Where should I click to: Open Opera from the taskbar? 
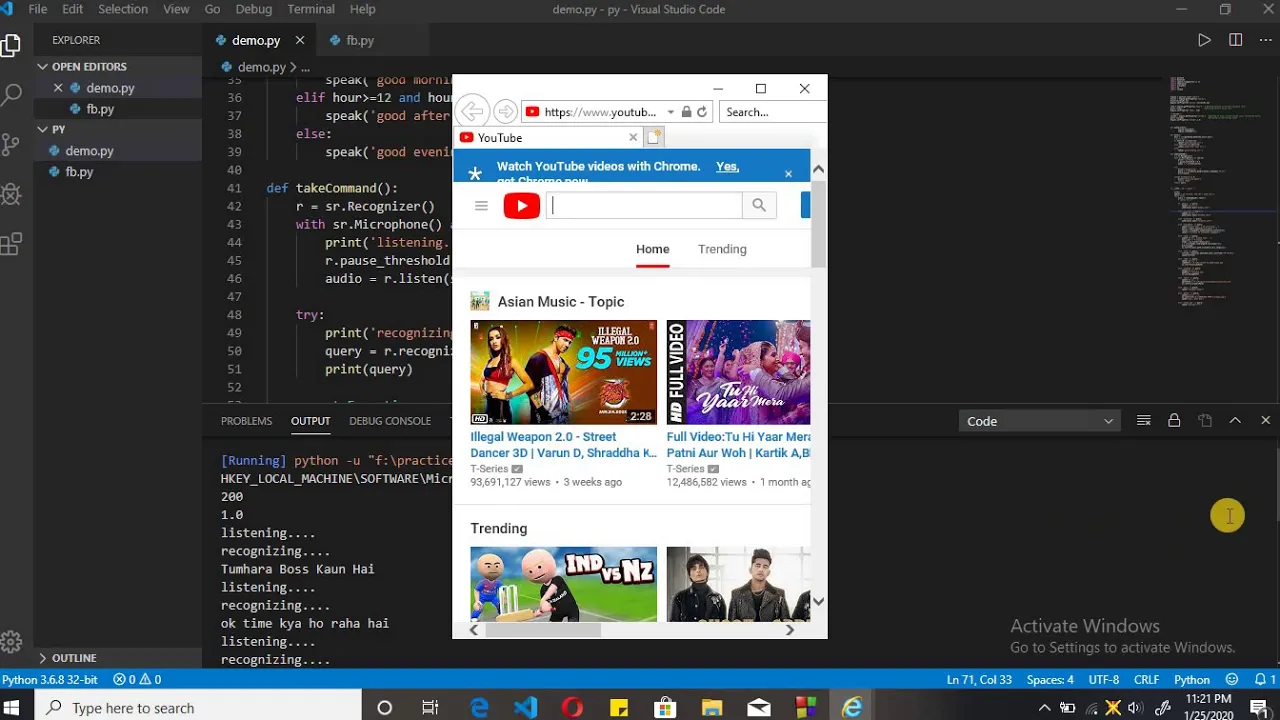tap(572, 708)
